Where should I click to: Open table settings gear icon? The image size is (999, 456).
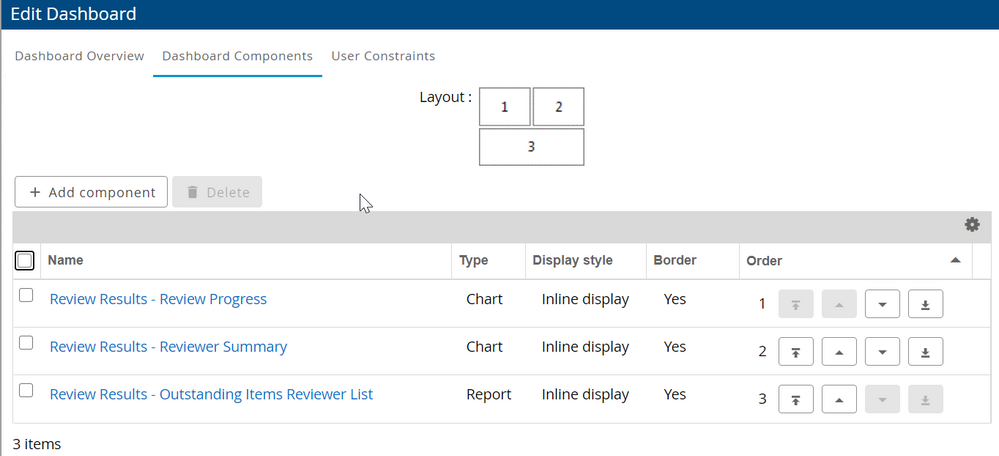971,226
